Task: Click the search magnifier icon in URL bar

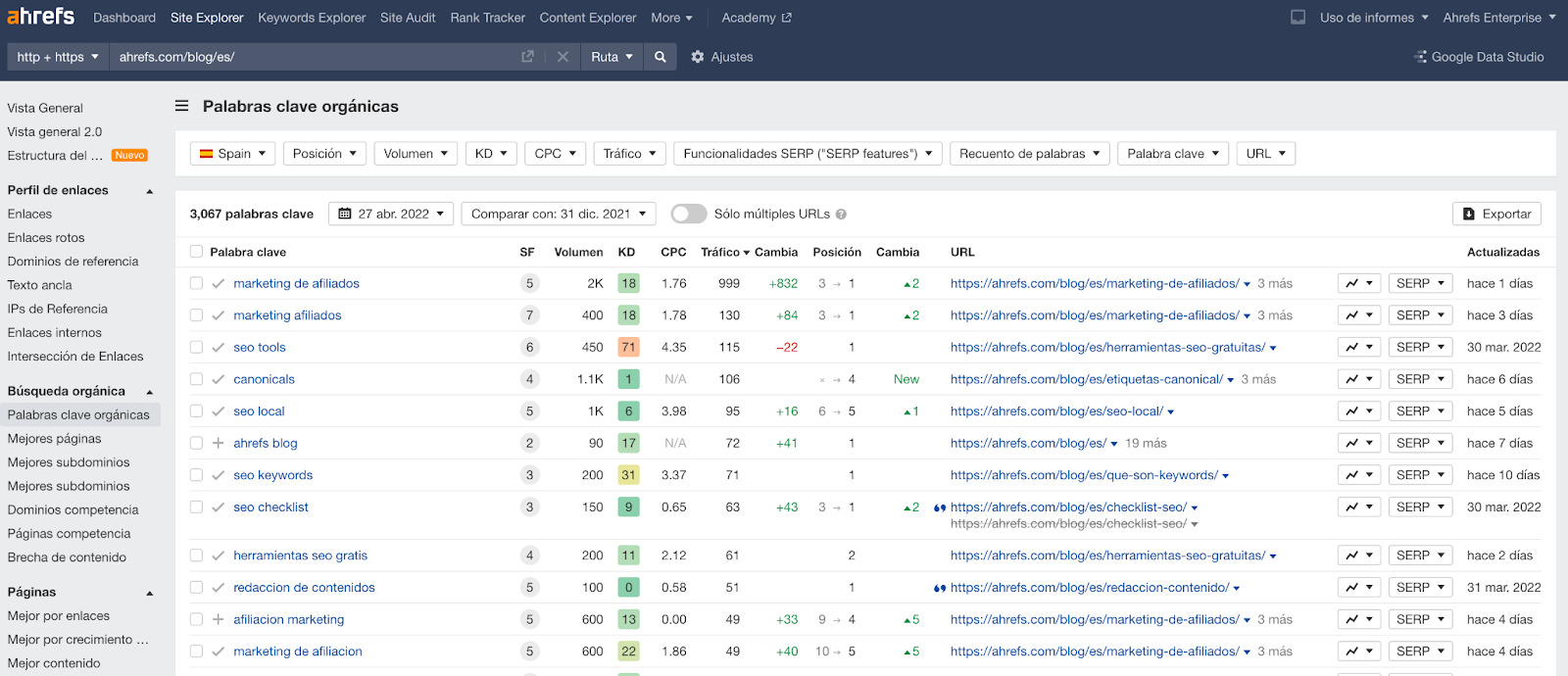Action: click(661, 57)
